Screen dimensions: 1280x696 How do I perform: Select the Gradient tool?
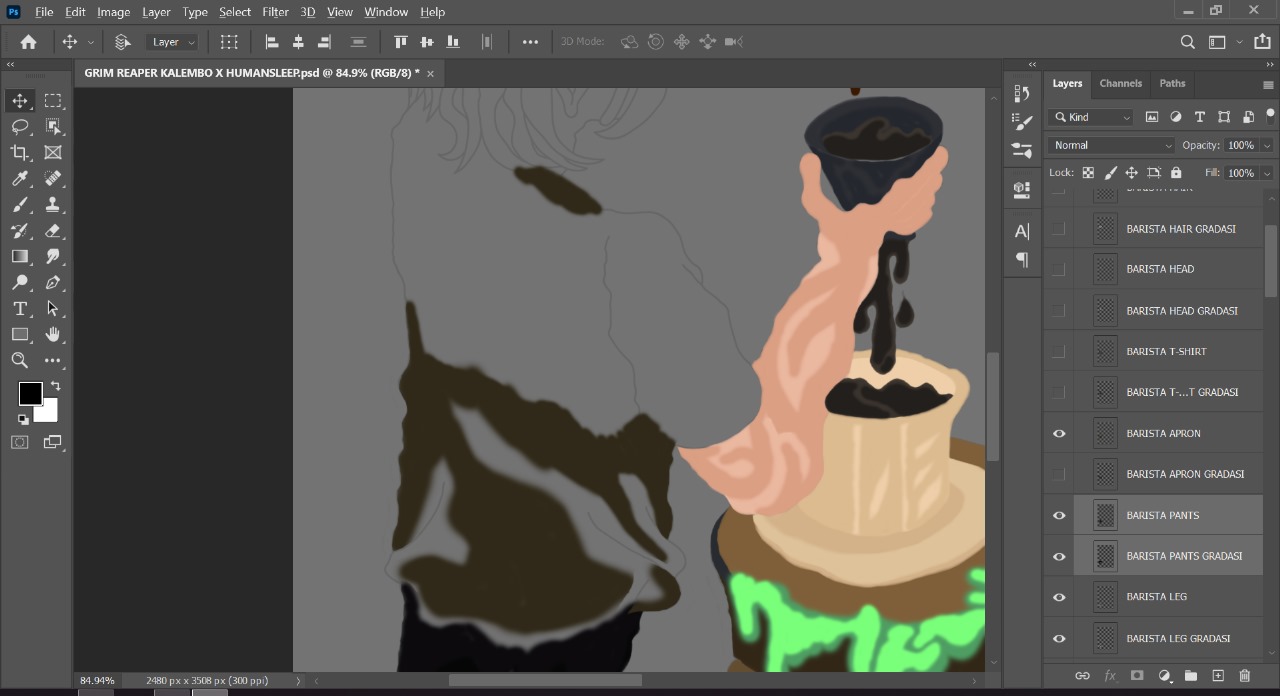20,256
